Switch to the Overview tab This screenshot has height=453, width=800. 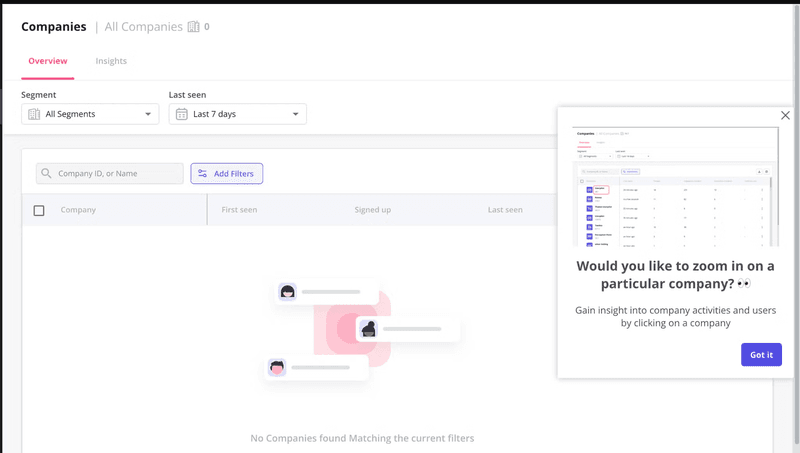(x=47, y=61)
